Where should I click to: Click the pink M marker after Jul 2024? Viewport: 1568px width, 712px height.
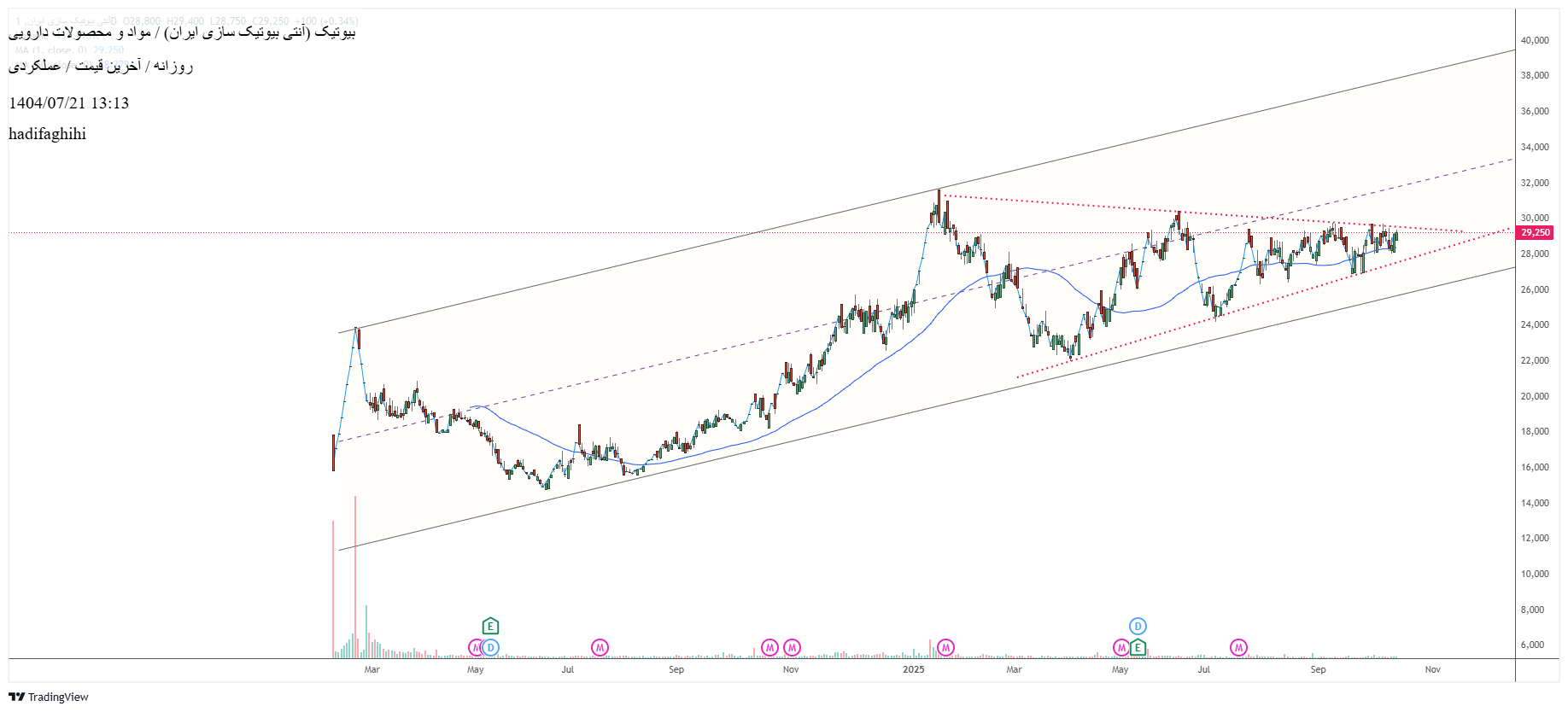pos(600,648)
